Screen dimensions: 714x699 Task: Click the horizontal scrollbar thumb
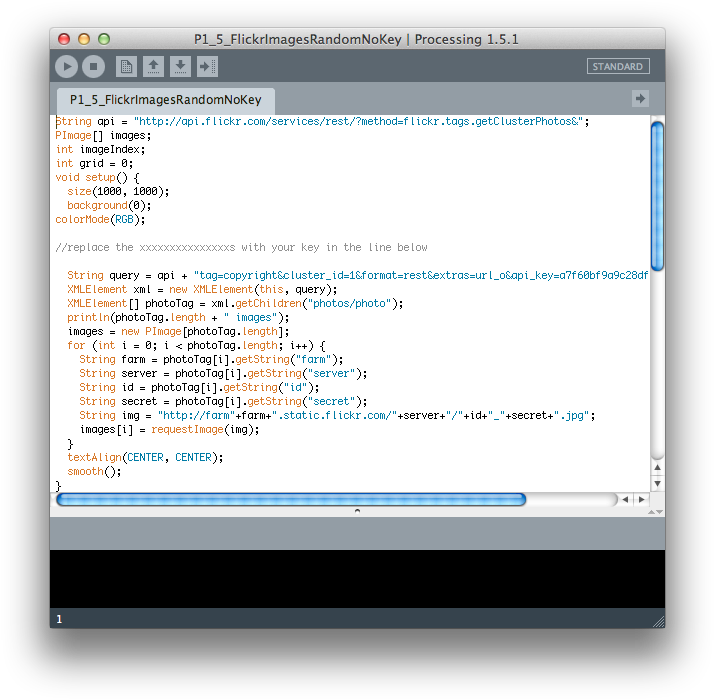[291, 500]
